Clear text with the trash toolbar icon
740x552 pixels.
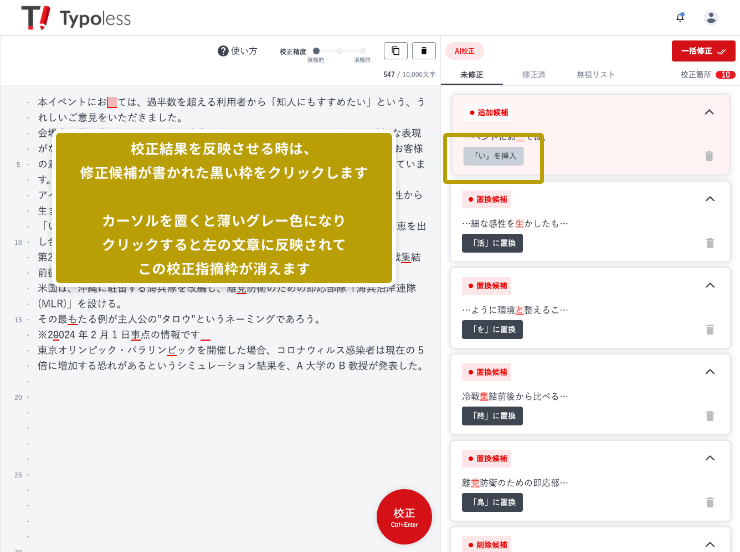click(x=423, y=50)
